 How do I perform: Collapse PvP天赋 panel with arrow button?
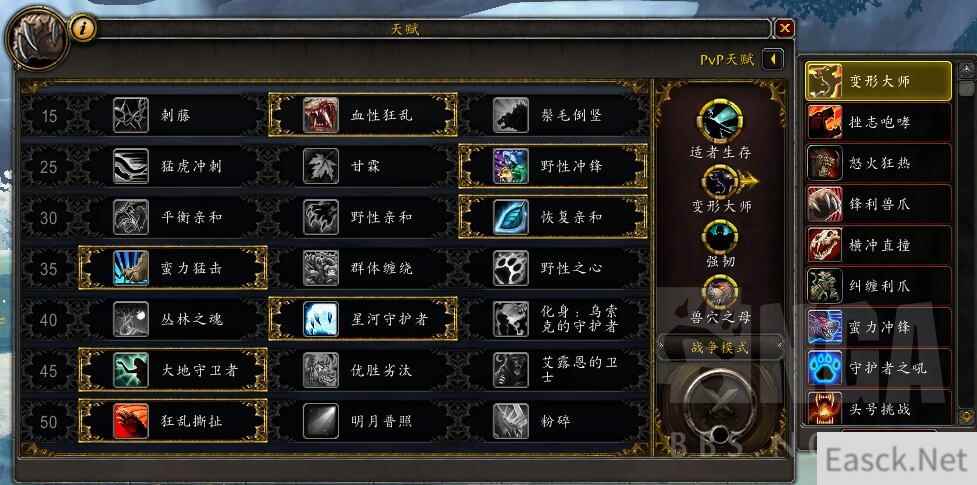[773, 60]
